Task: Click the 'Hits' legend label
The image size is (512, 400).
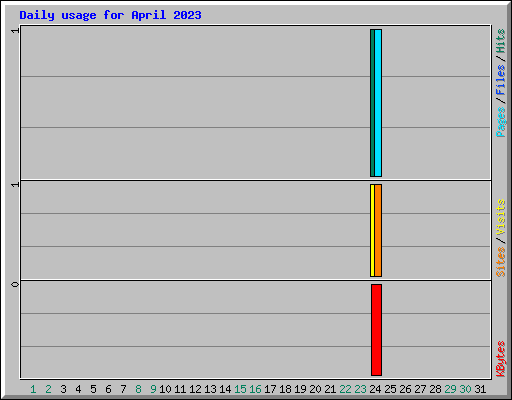Action: pyautogui.click(x=501, y=41)
